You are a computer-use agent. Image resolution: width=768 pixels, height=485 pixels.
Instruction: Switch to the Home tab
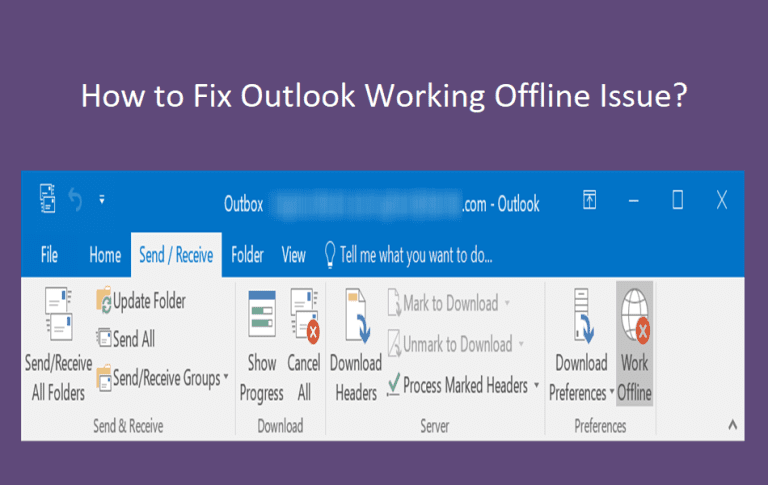pyautogui.click(x=105, y=255)
